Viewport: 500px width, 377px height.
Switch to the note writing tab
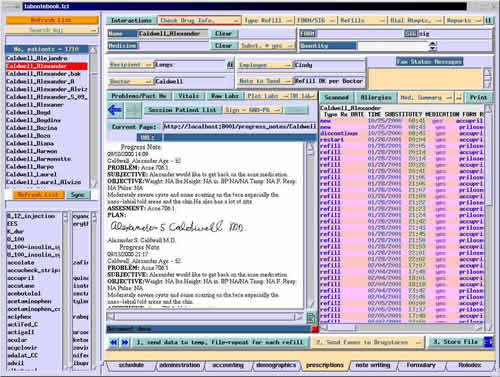tap(373, 365)
